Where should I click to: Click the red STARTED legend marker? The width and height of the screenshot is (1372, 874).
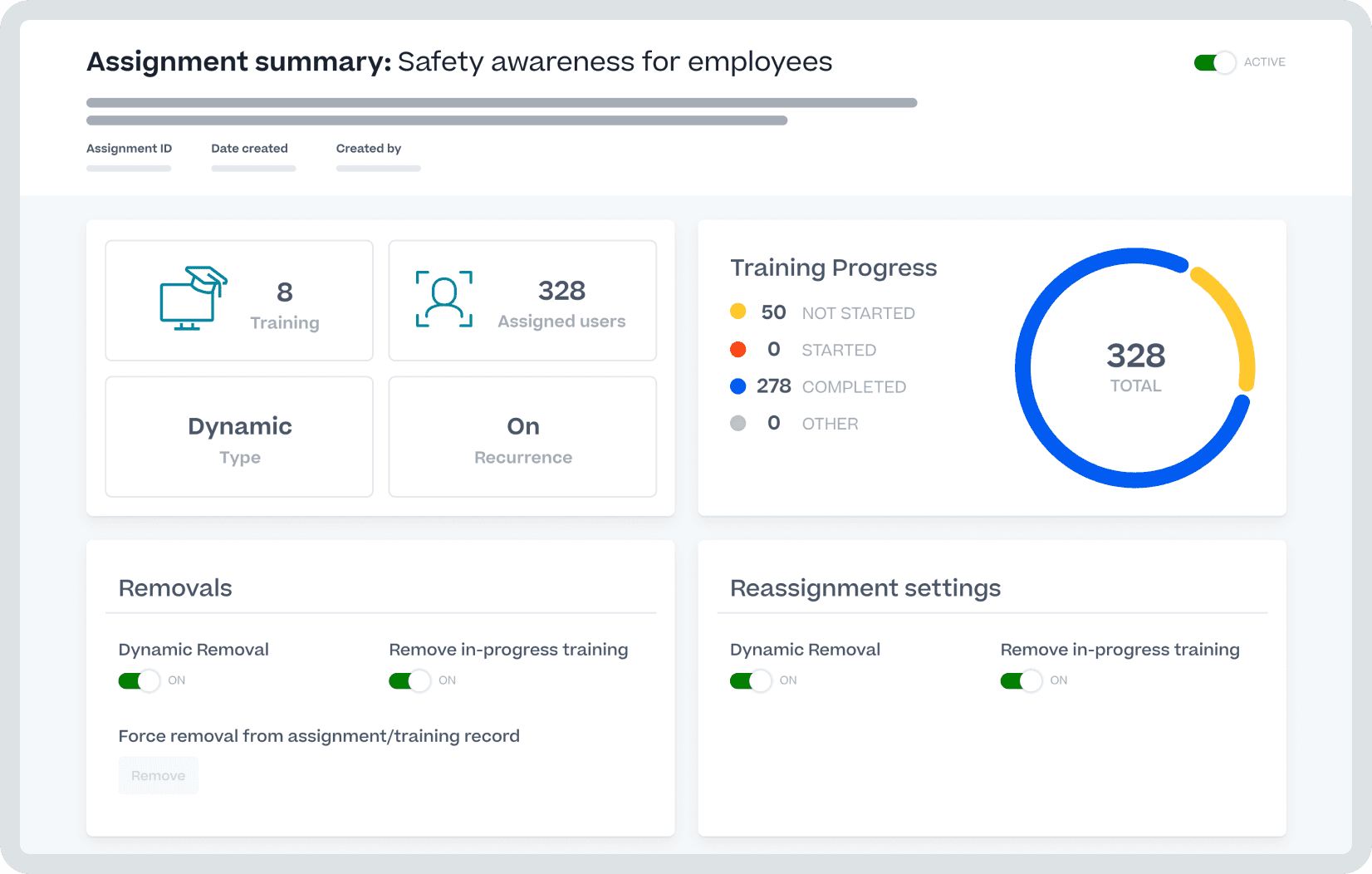[738, 349]
